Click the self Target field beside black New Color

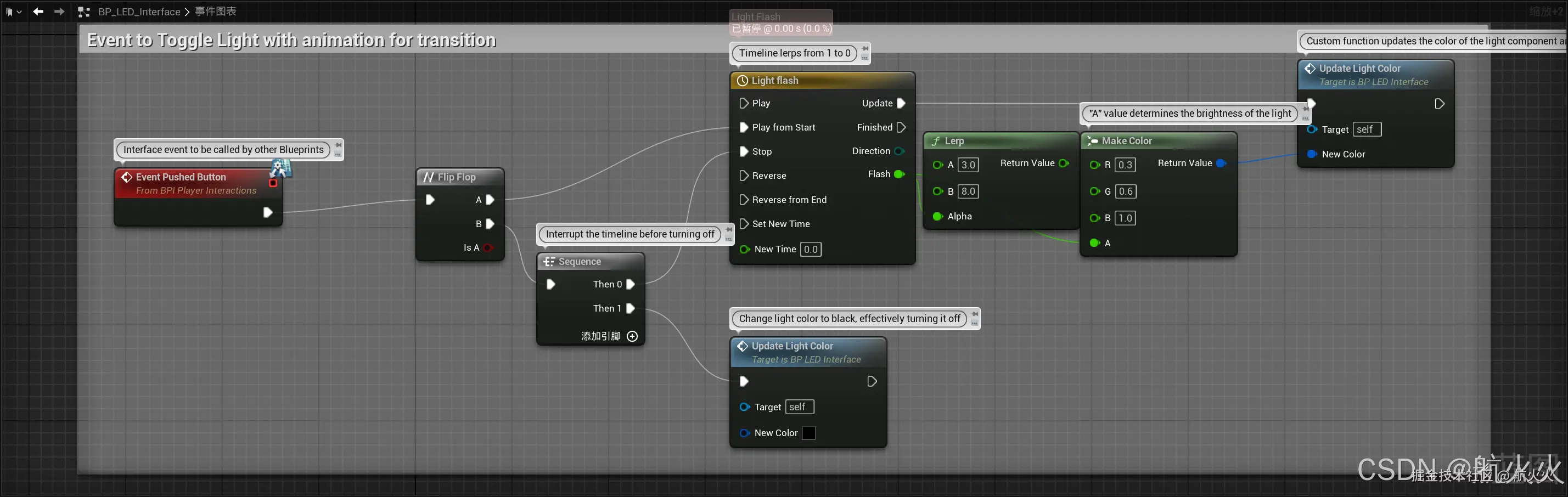[800, 407]
